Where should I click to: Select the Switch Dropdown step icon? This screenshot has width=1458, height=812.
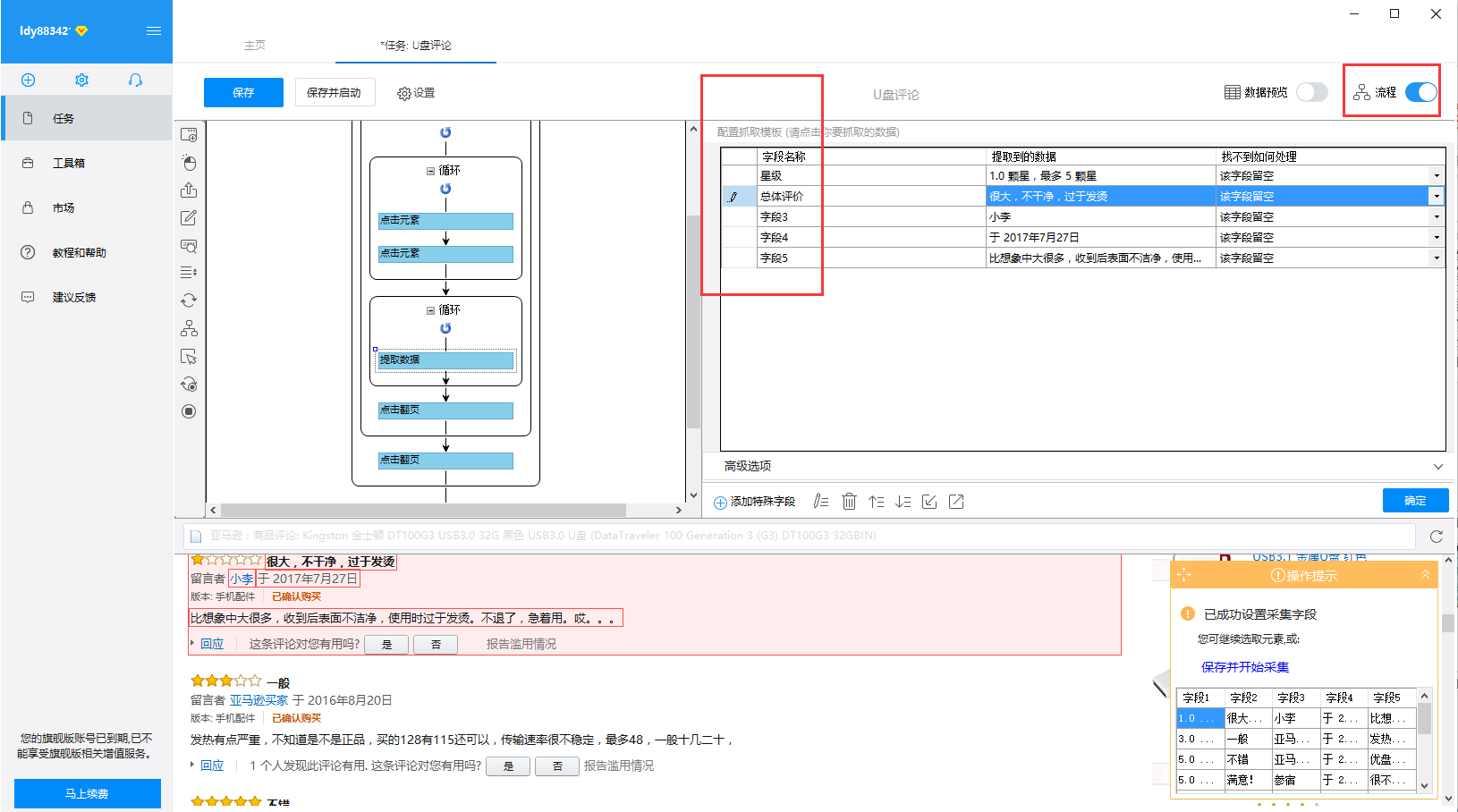(x=189, y=273)
